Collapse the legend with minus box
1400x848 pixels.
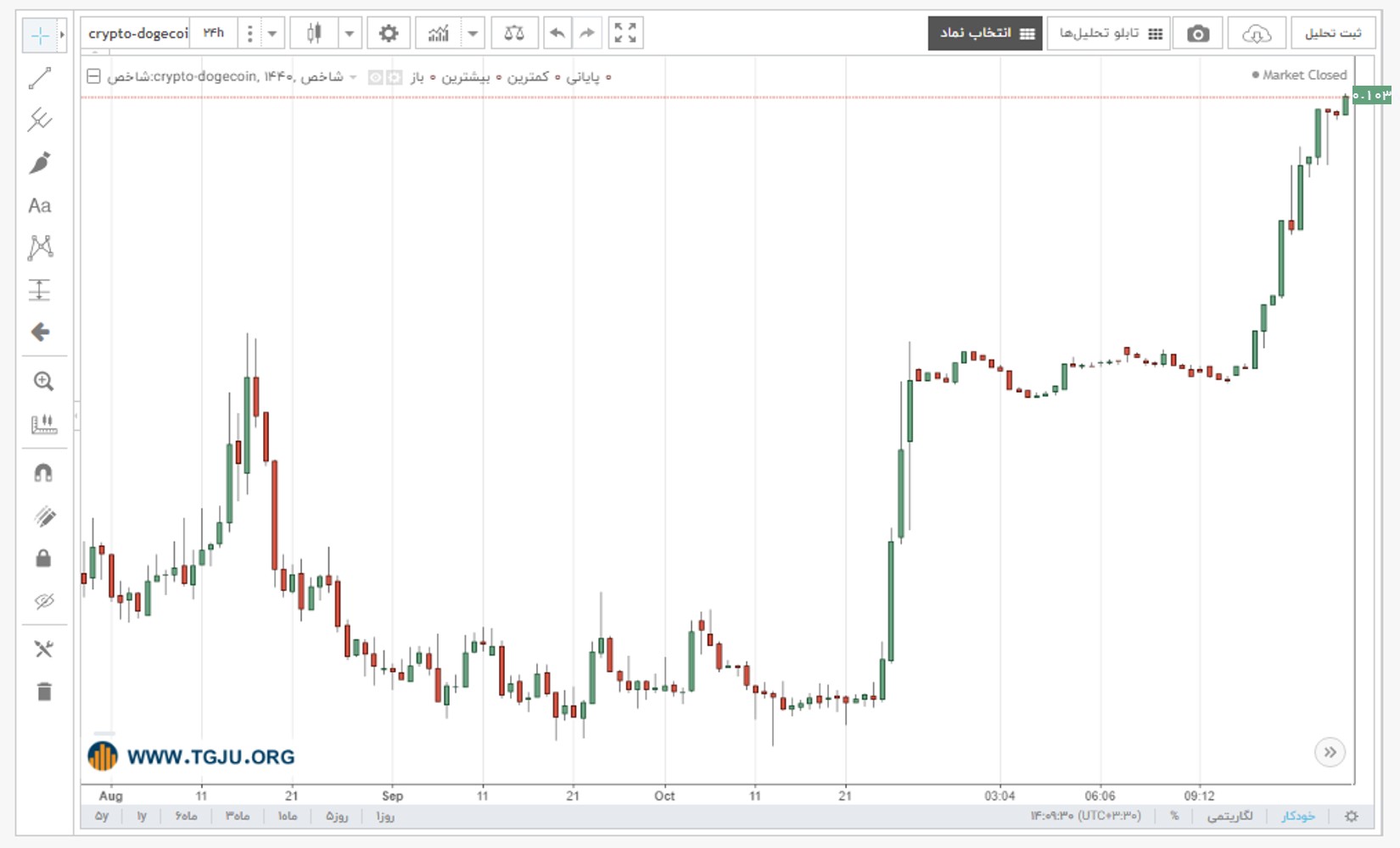[x=93, y=76]
